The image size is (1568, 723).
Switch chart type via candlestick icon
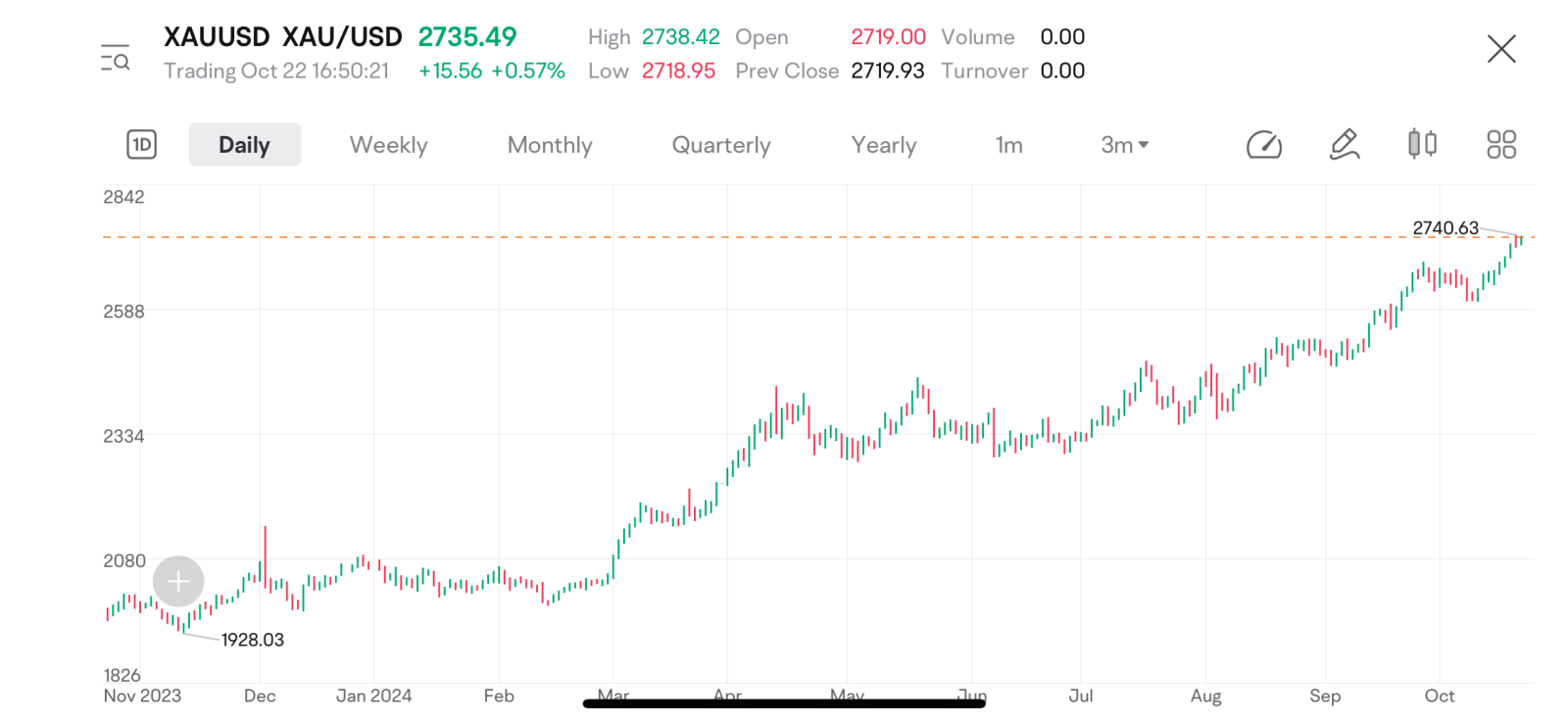(1422, 144)
